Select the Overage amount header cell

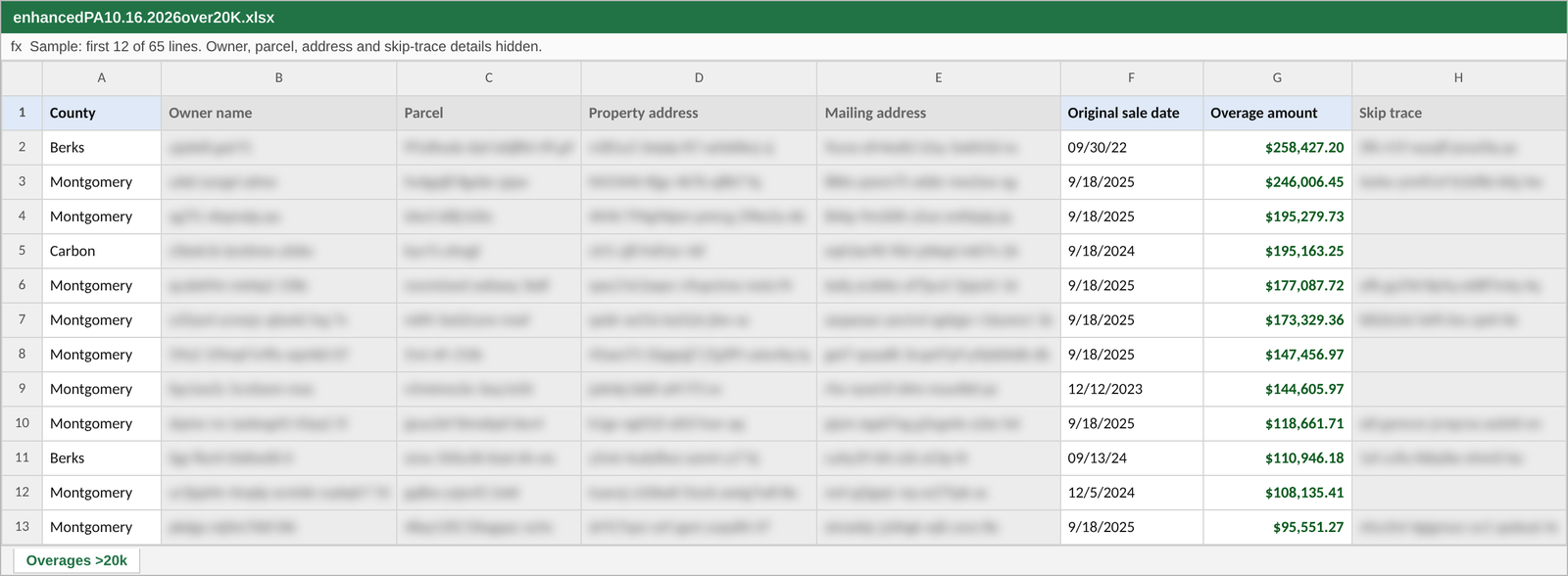(x=1277, y=113)
